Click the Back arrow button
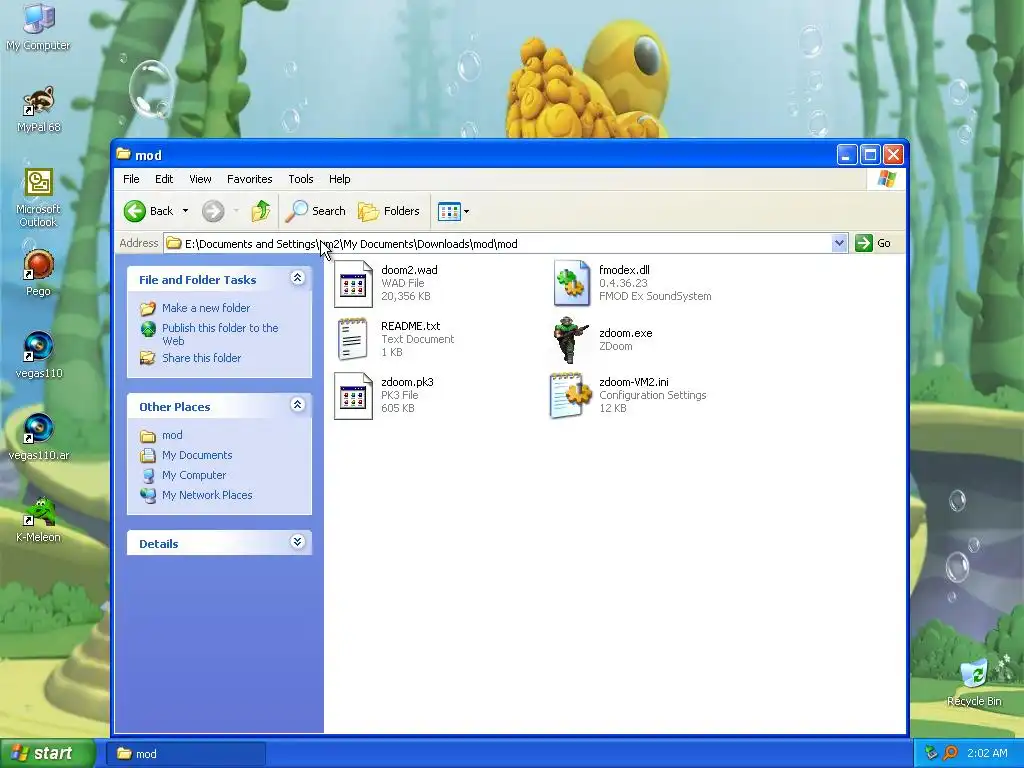 pyautogui.click(x=148, y=211)
